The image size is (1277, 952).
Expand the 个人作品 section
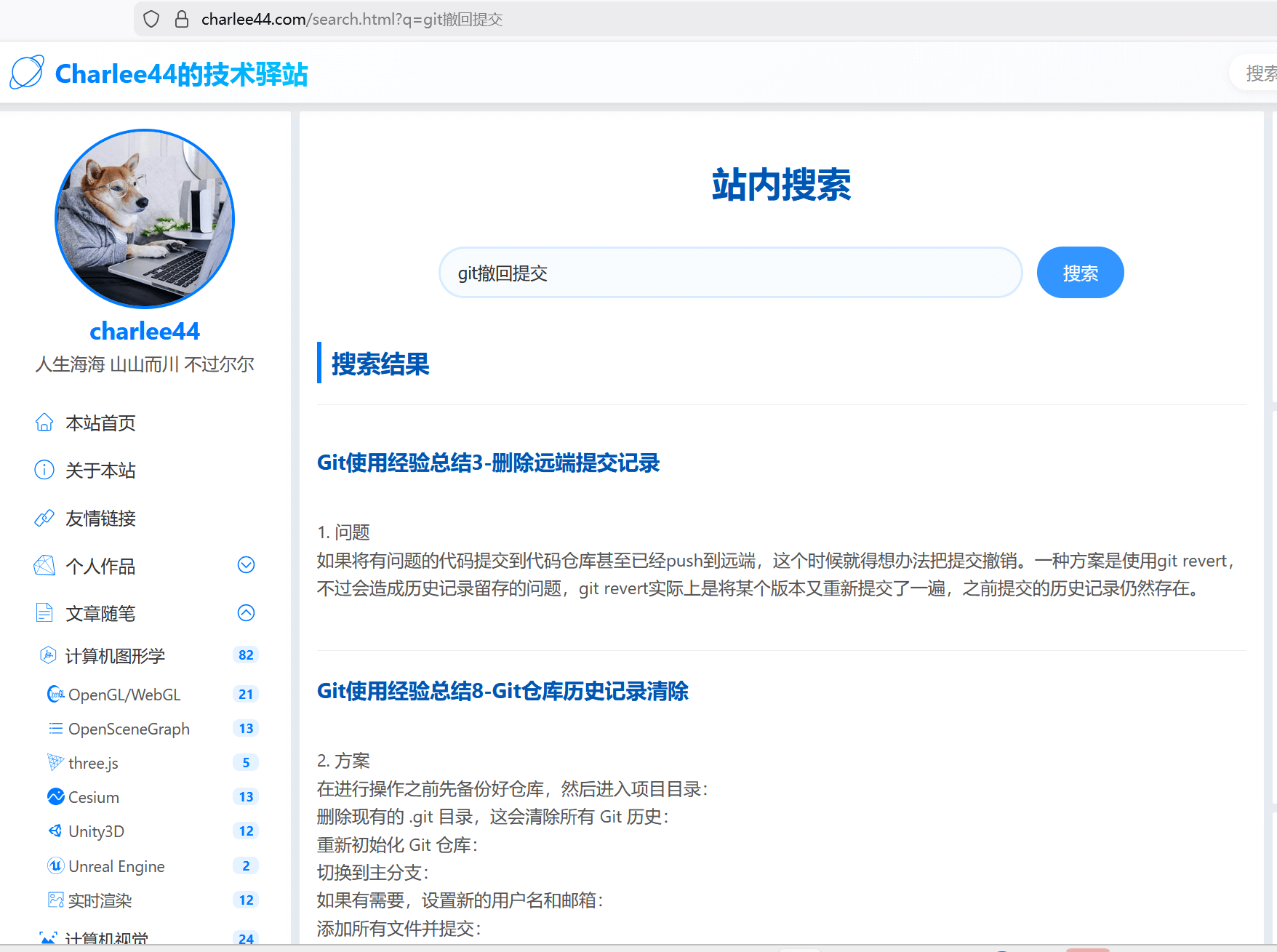[x=246, y=565]
